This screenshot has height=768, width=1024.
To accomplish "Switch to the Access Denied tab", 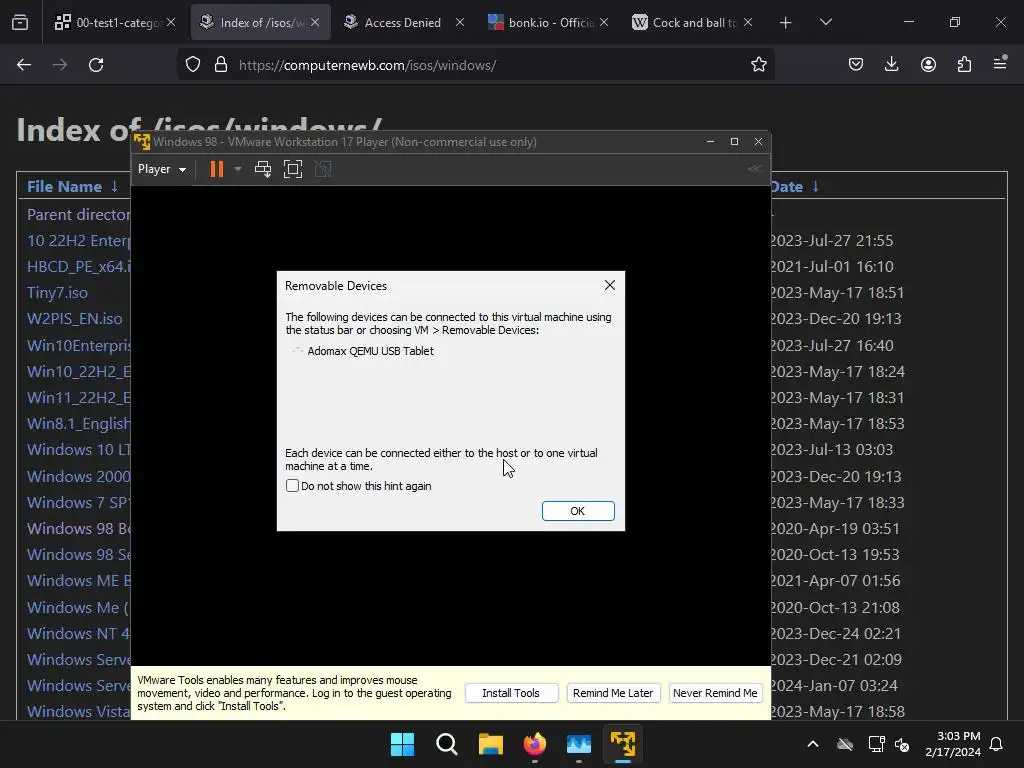I will pyautogui.click(x=402, y=22).
